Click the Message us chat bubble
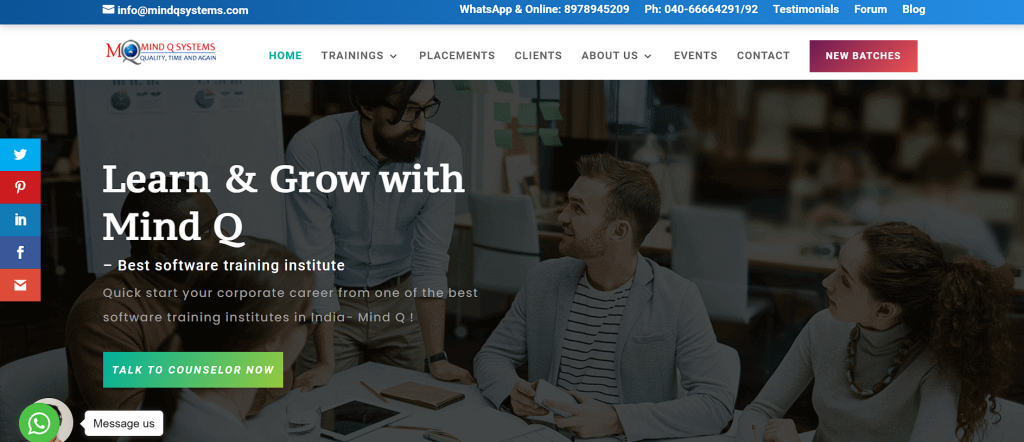This screenshot has width=1024, height=442. coord(123,424)
